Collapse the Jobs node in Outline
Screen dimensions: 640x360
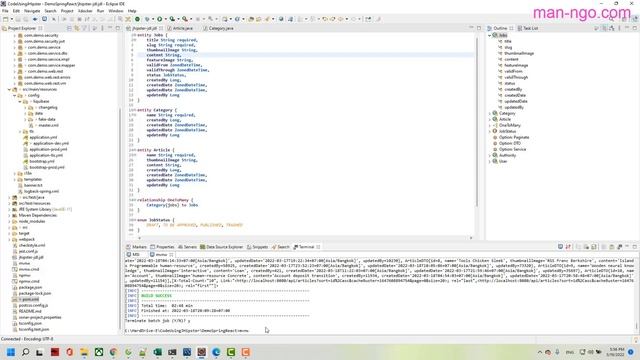point(490,35)
